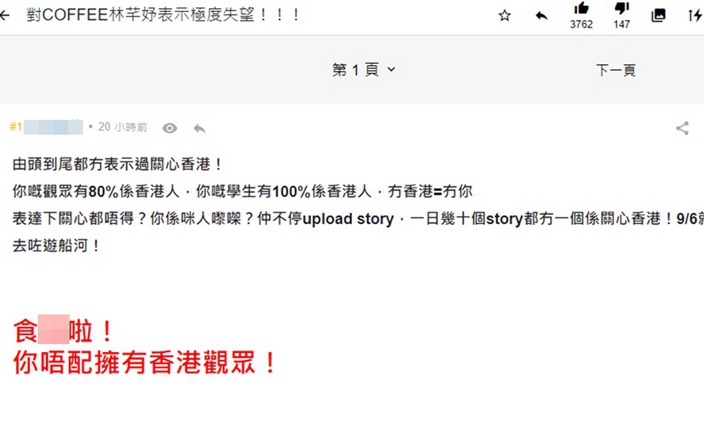Click the blurred username on post #1

tap(53, 127)
